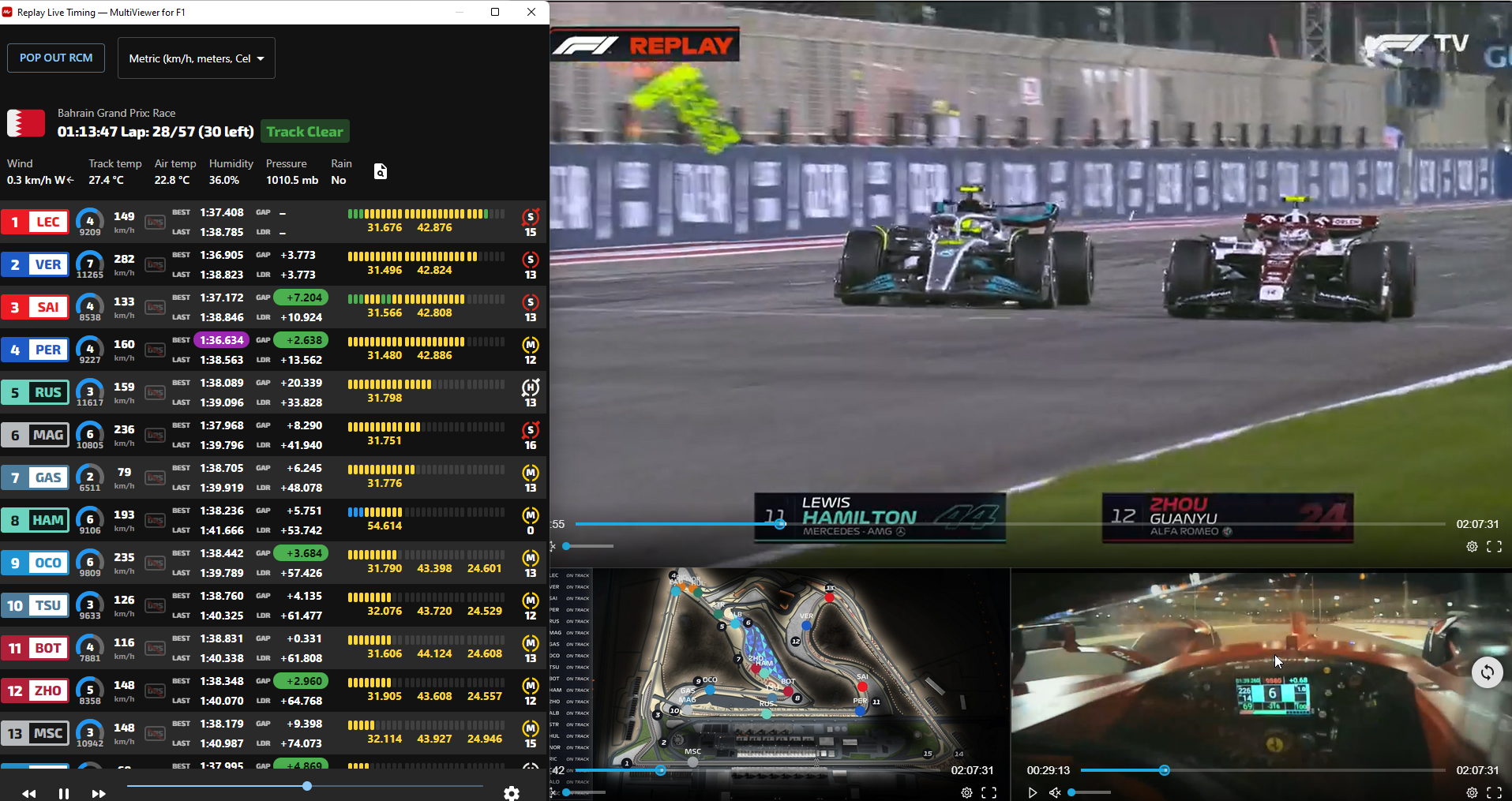The height and width of the screenshot is (801, 1512).
Task: Maximize the Replay Live Timing window
Action: coord(495,12)
